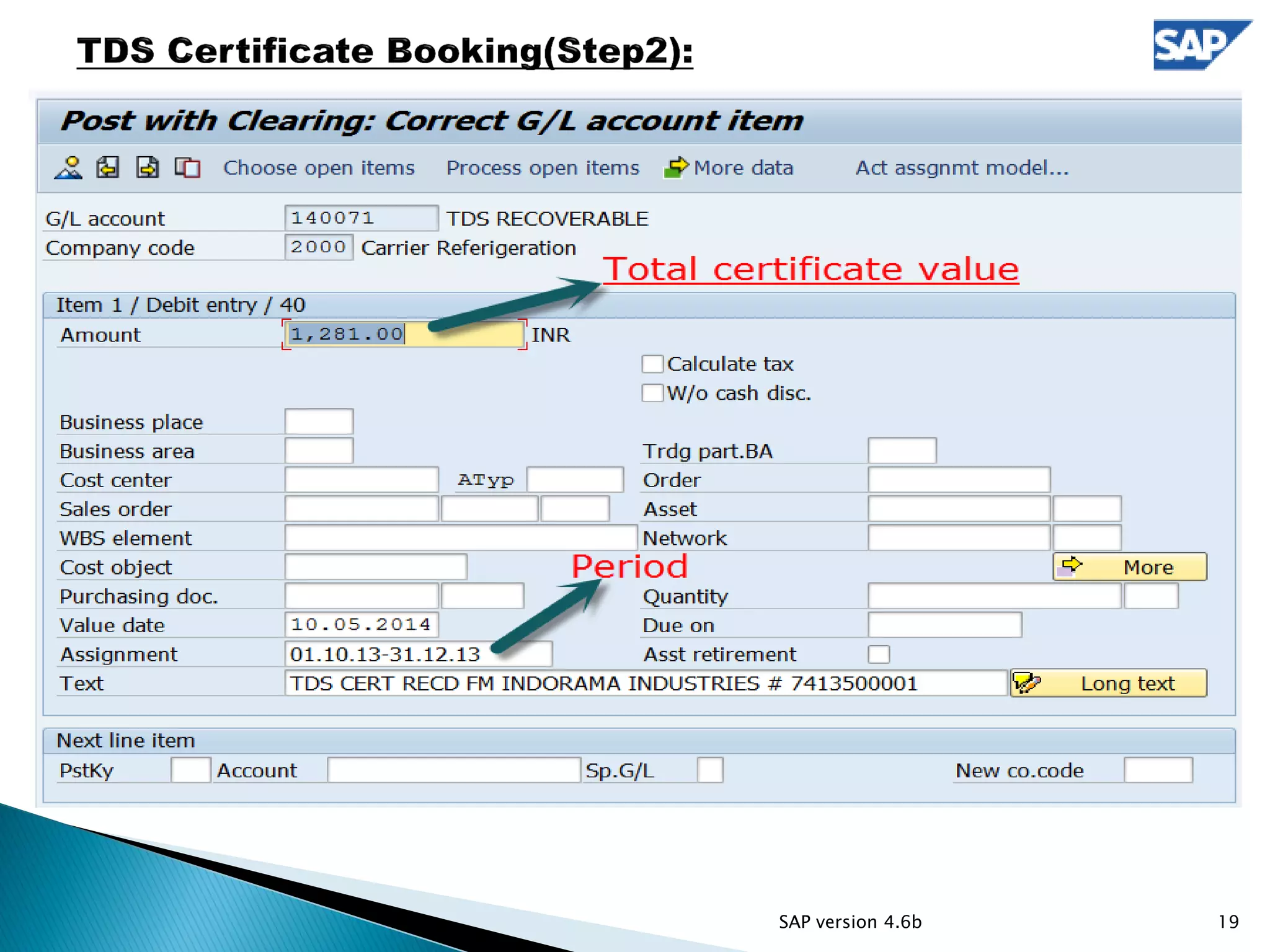The image size is (1270, 952).
Task: Click the G/L account field 140071
Action: tap(362, 218)
